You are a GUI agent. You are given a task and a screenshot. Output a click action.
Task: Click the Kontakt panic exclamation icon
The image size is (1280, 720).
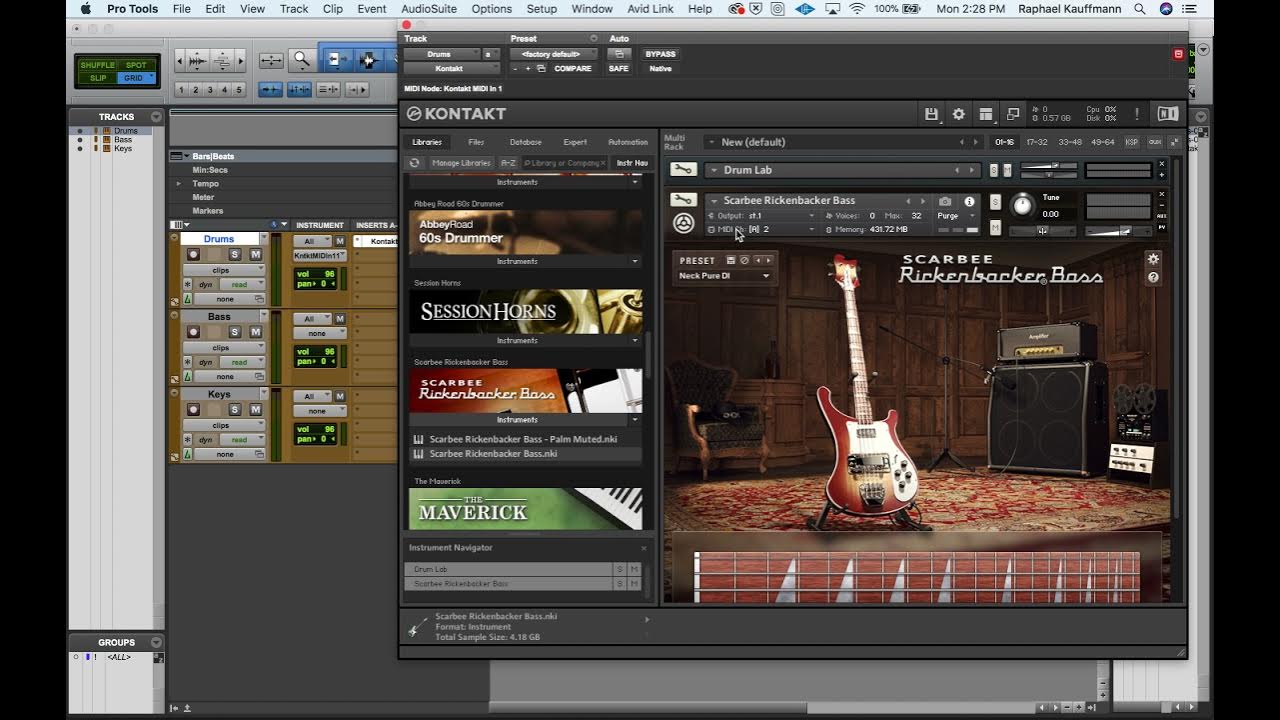point(1136,114)
